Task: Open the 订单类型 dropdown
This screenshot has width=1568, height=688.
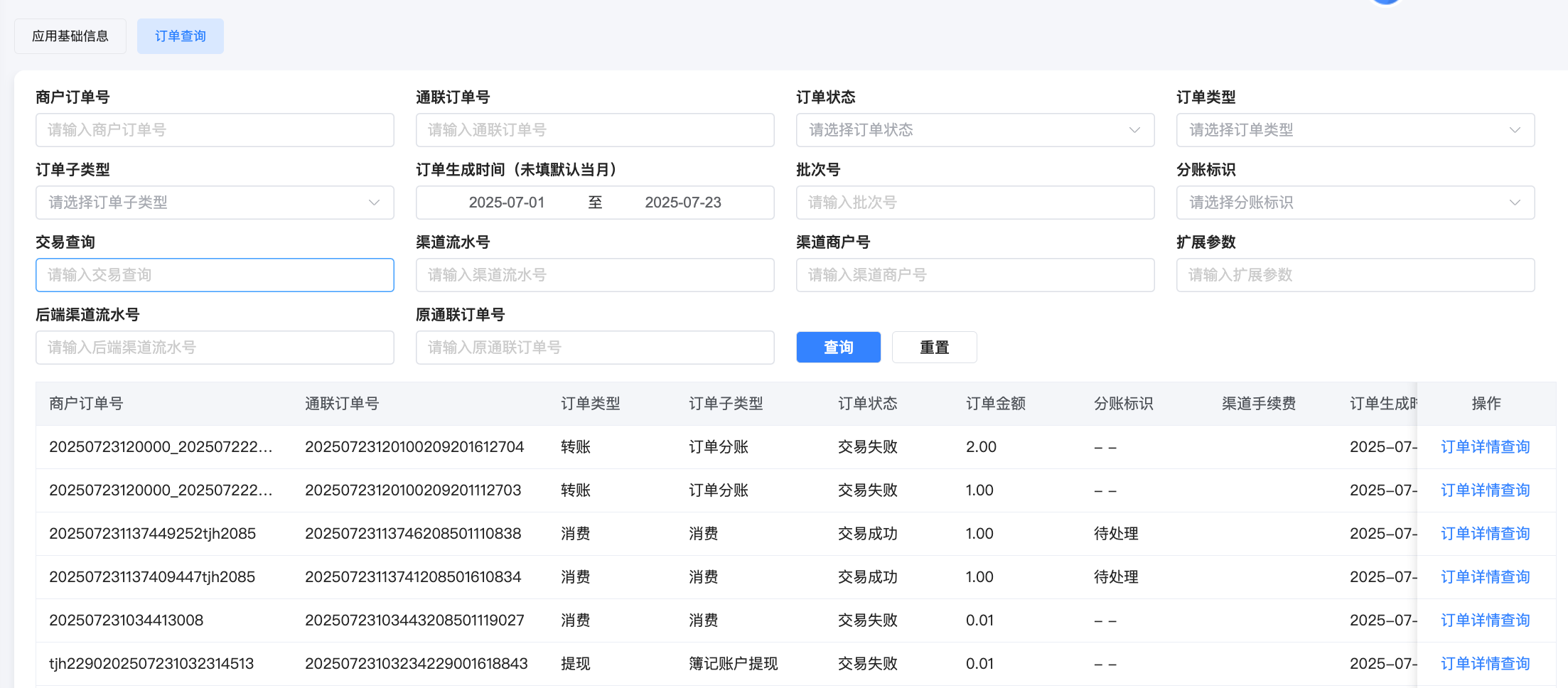Action: click(1355, 130)
